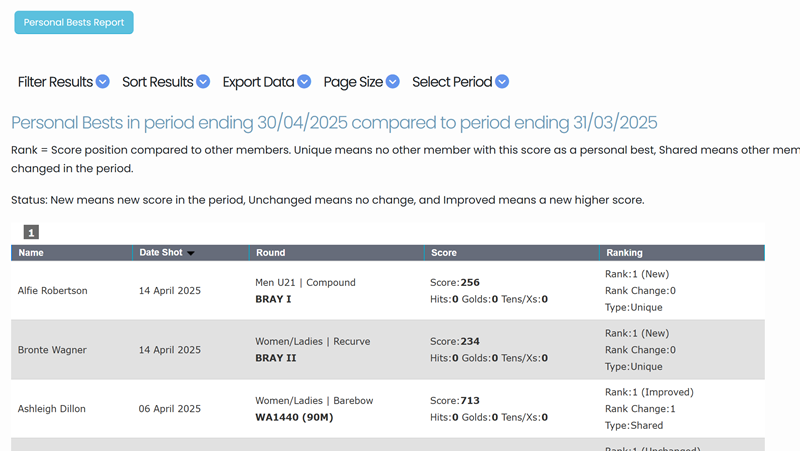Select the name Ashleigh Dillon

[52, 409]
